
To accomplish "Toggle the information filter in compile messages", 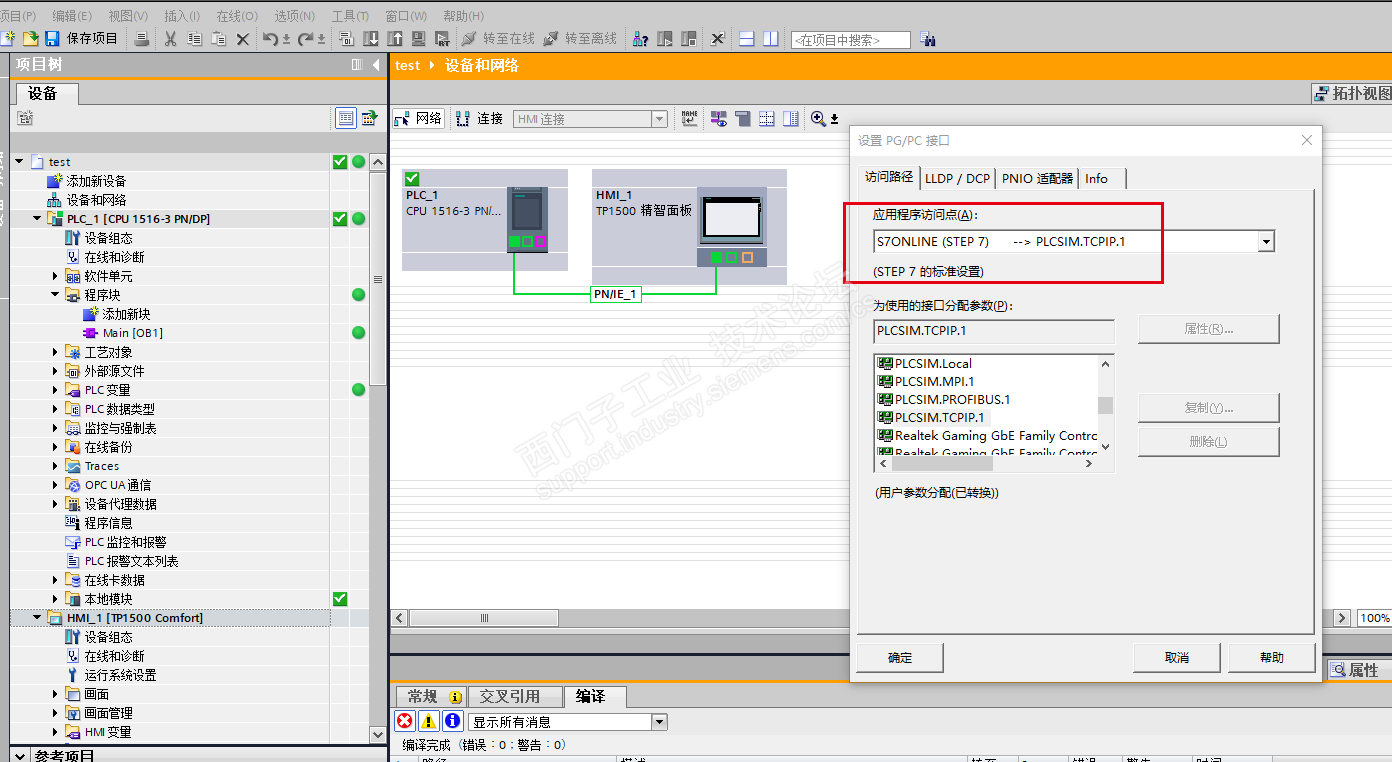I will 452,721.
